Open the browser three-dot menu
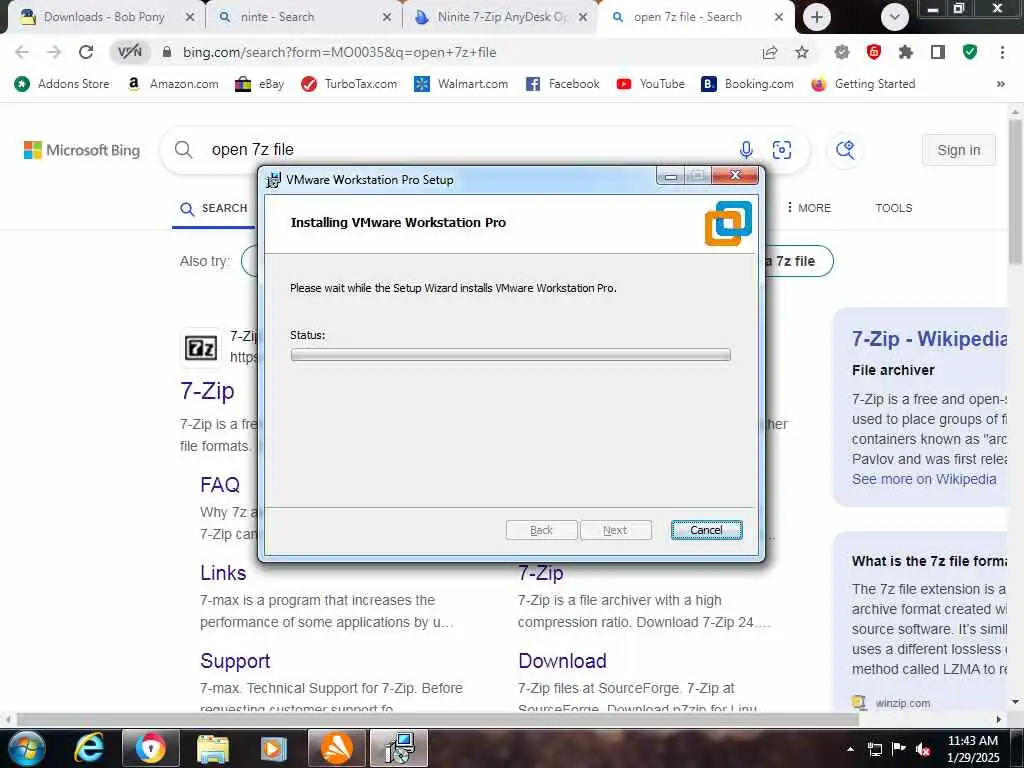 point(1002,52)
